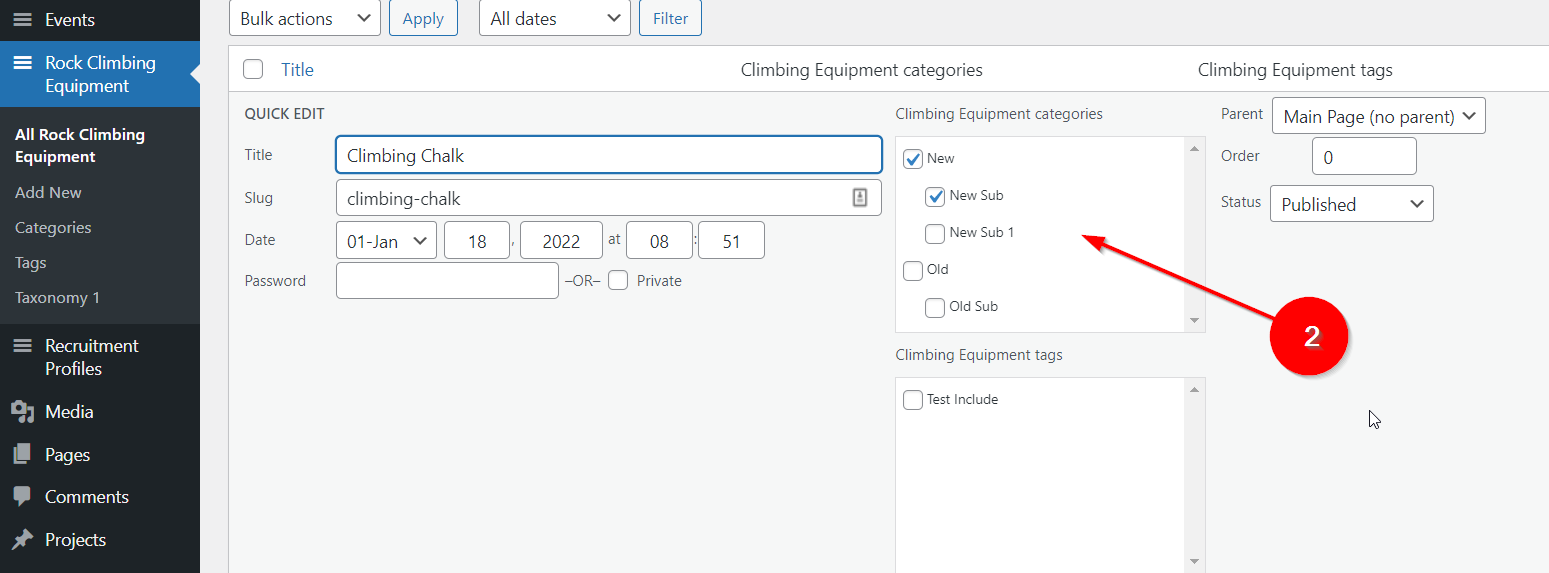Click the Projects pin icon
The width and height of the screenshot is (1549, 573).
[x=22, y=540]
